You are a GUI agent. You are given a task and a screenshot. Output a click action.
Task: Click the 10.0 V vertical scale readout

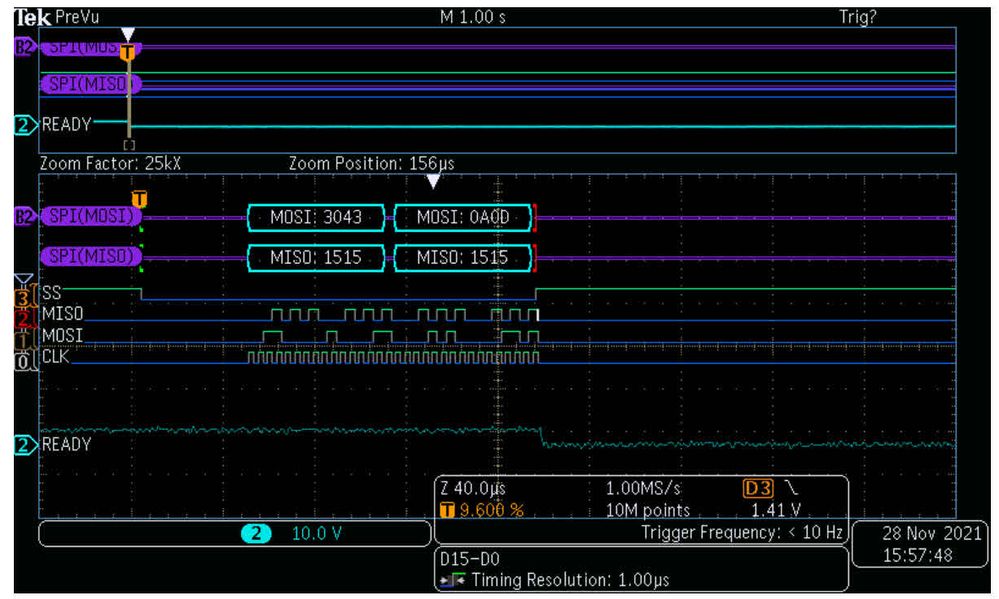[x=317, y=533]
